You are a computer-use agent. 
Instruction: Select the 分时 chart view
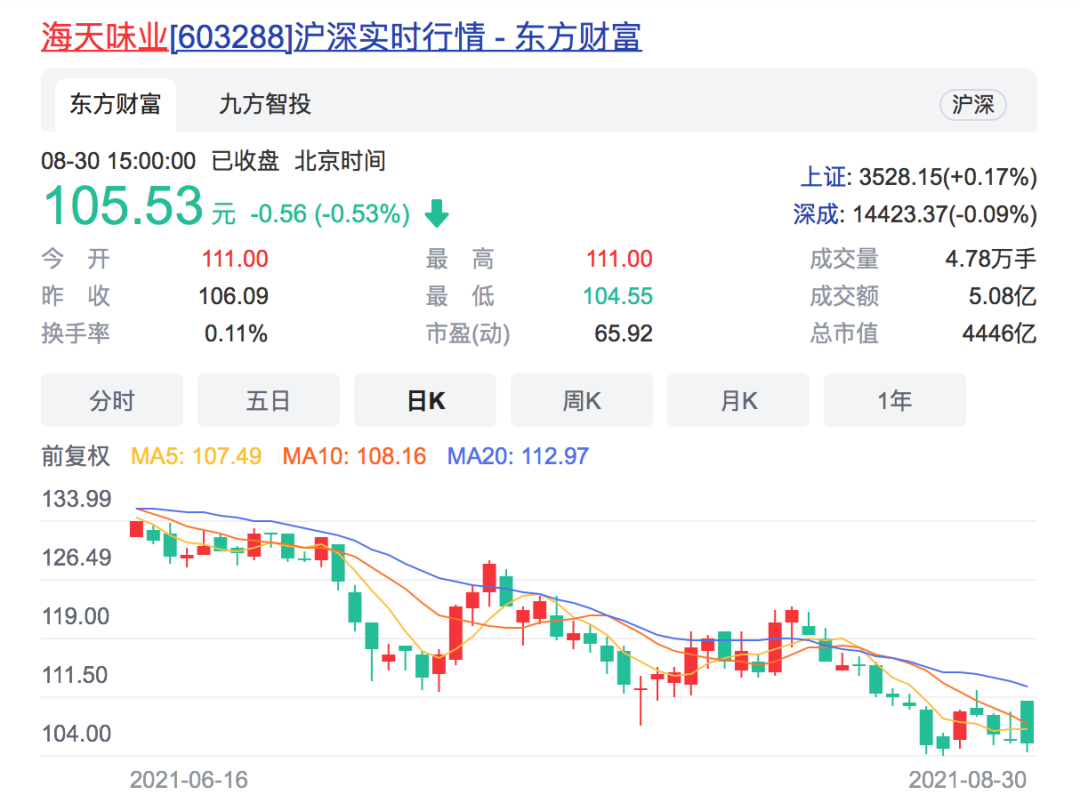point(112,401)
